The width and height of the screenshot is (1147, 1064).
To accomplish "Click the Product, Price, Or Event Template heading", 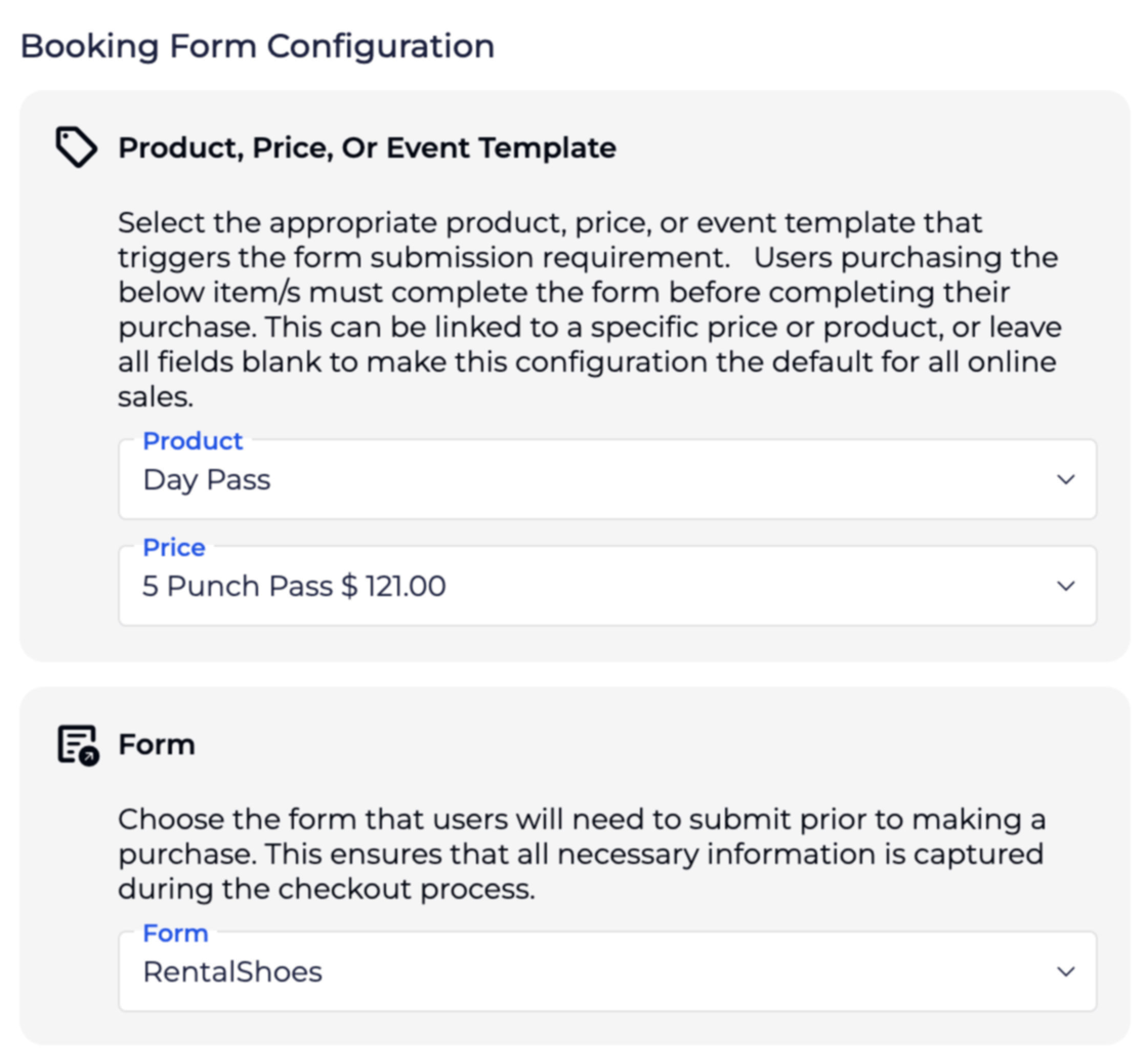I will 367,148.
